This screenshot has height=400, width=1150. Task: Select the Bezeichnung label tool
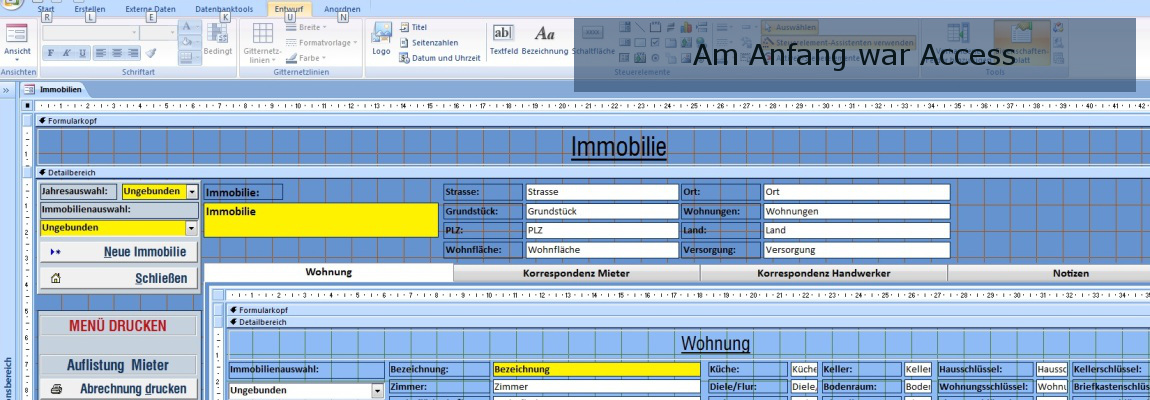coord(545,40)
